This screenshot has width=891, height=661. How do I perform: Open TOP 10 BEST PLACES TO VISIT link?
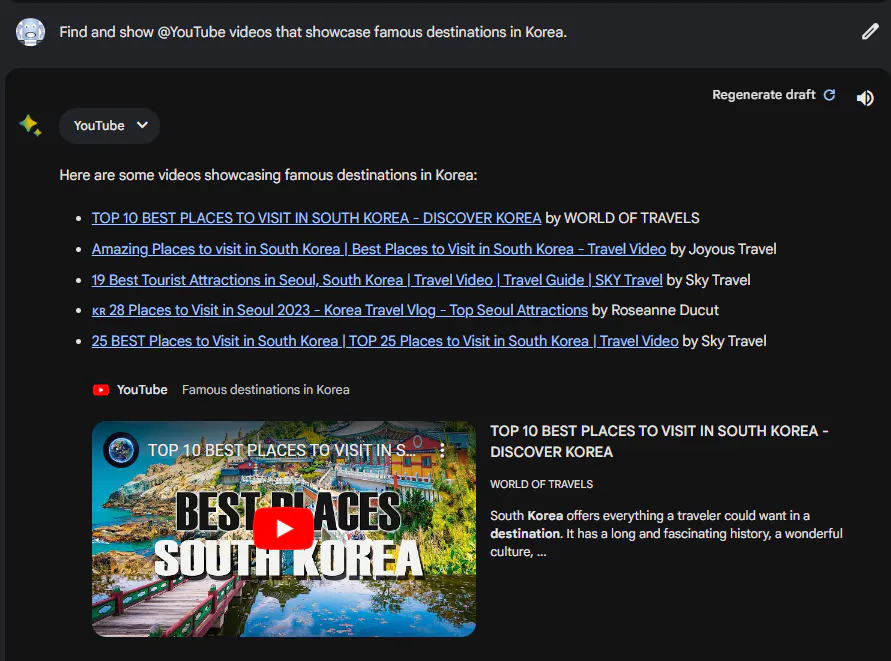(317, 218)
